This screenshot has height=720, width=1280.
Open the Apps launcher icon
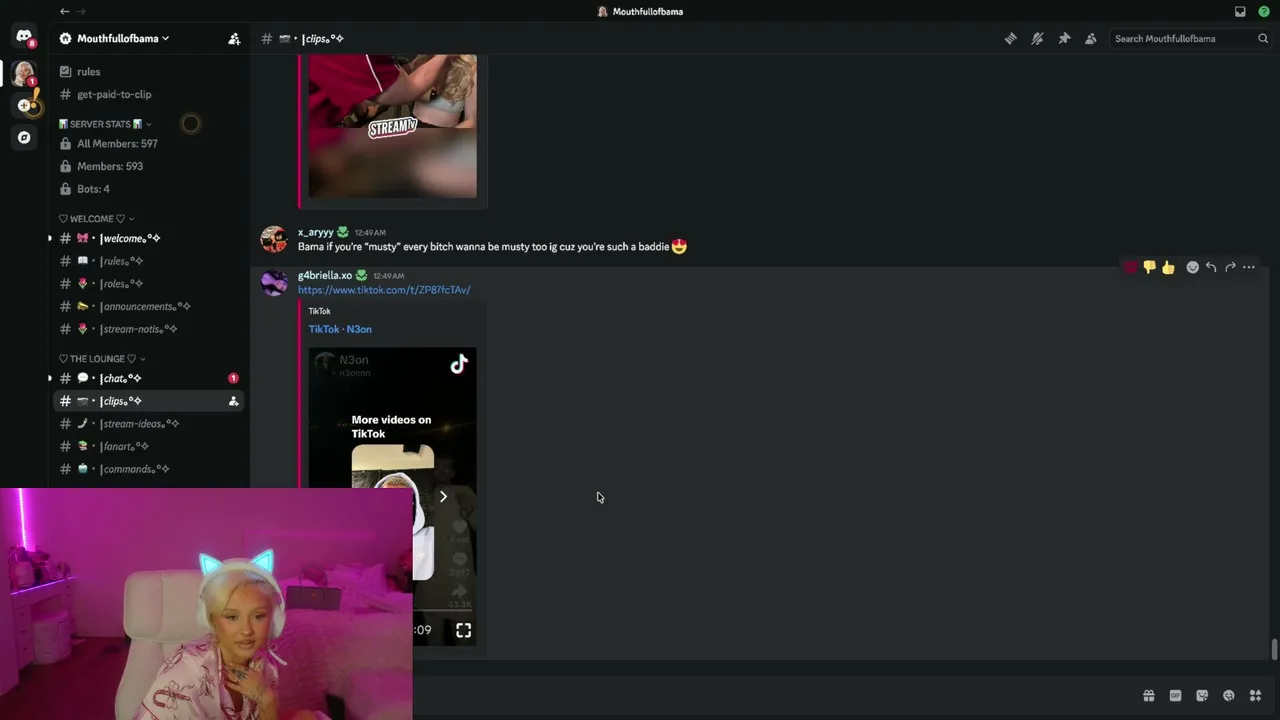tap(1255, 696)
